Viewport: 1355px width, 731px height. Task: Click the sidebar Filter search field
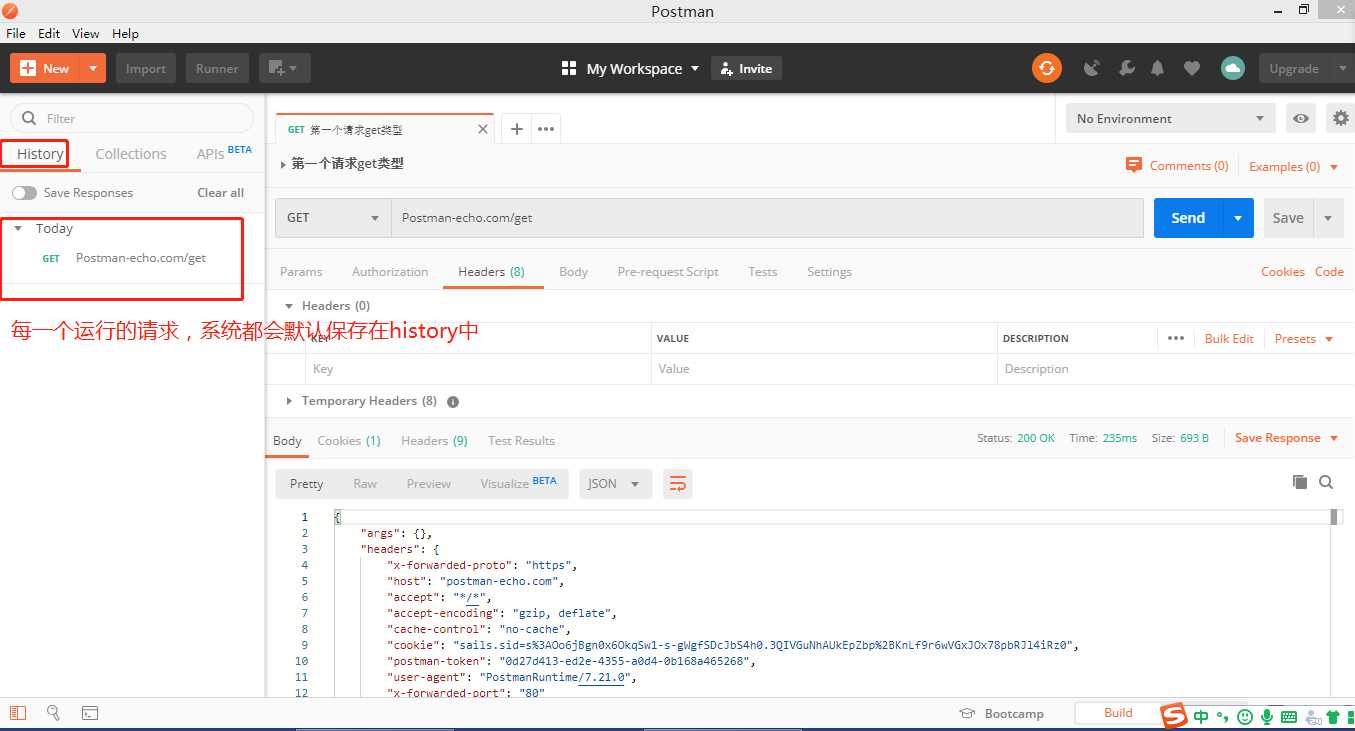coord(132,118)
